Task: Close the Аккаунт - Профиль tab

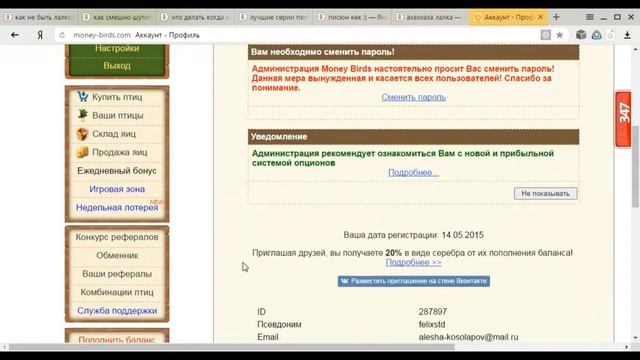Action: 540,17
